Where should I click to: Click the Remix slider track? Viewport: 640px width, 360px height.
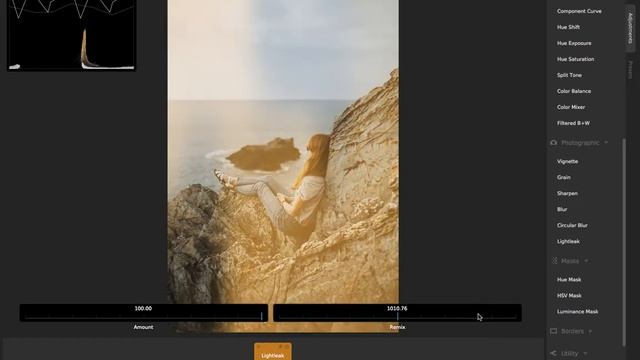tap(397, 316)
